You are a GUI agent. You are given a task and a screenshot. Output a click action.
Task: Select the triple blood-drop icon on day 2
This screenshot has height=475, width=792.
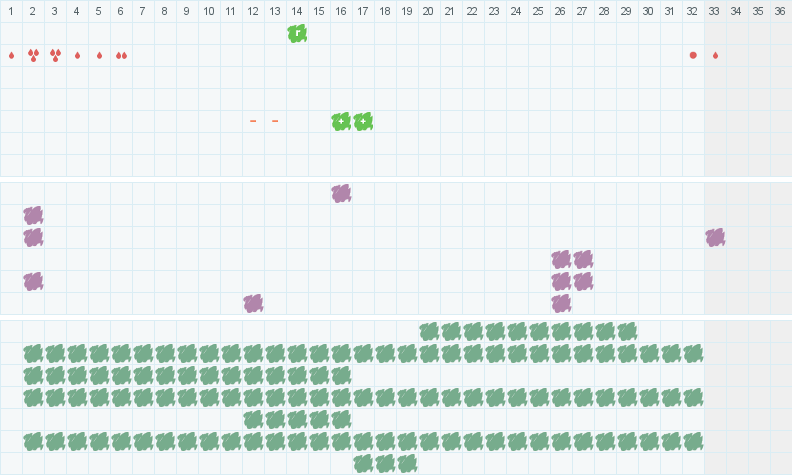(x=33, y=55)
